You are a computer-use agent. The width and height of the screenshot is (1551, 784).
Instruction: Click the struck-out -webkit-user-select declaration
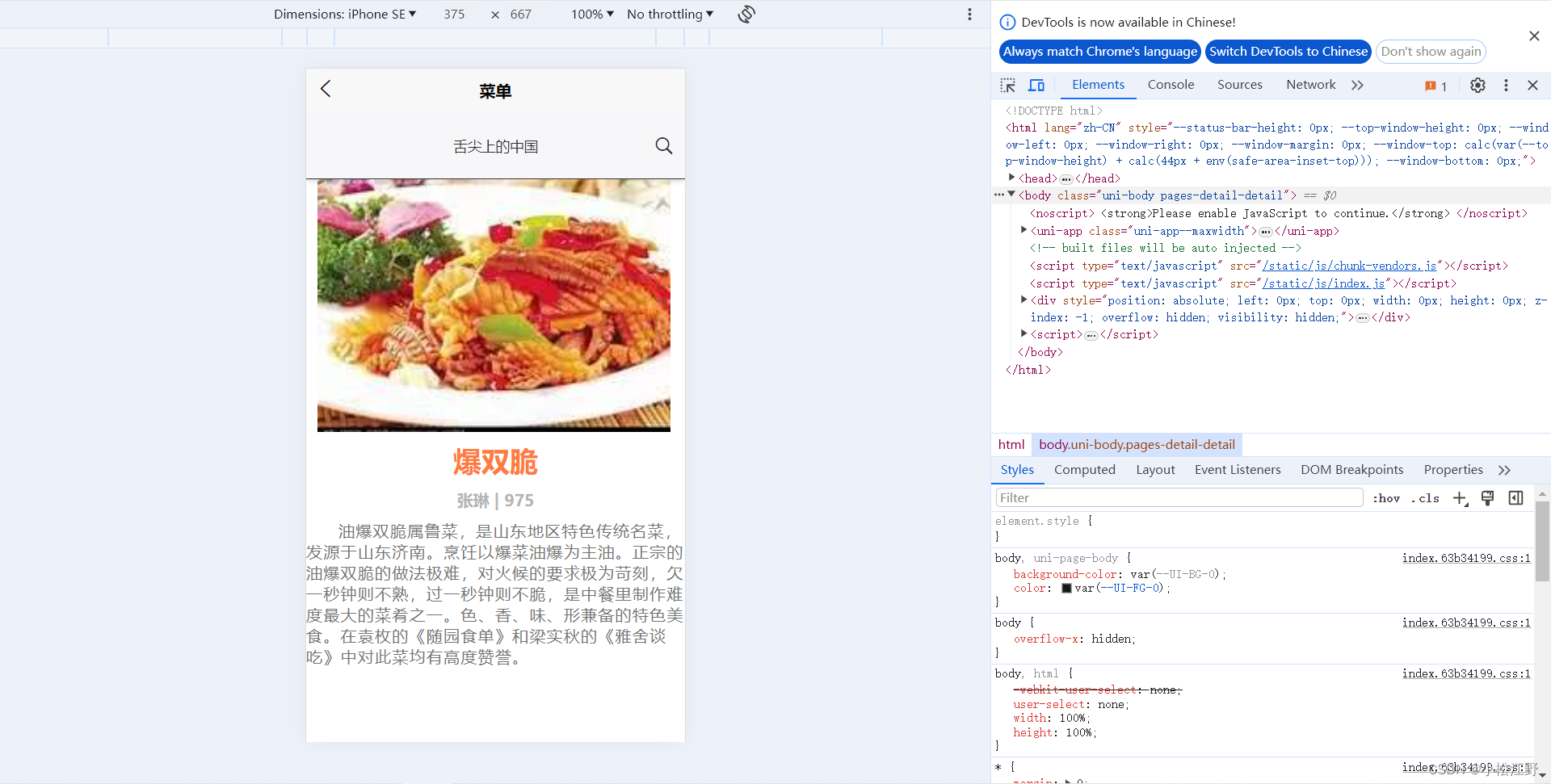(x=1097, y=690)
